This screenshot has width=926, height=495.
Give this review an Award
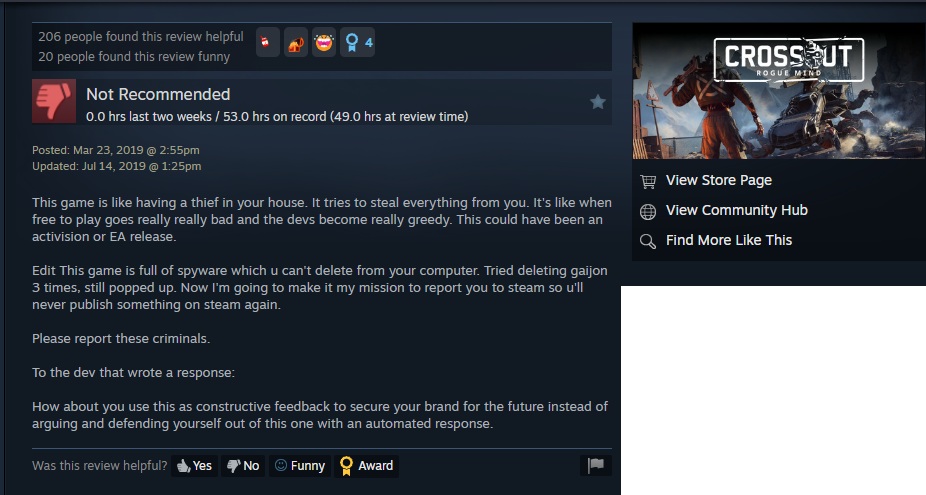pyautogui.click(x=366, y=465)
